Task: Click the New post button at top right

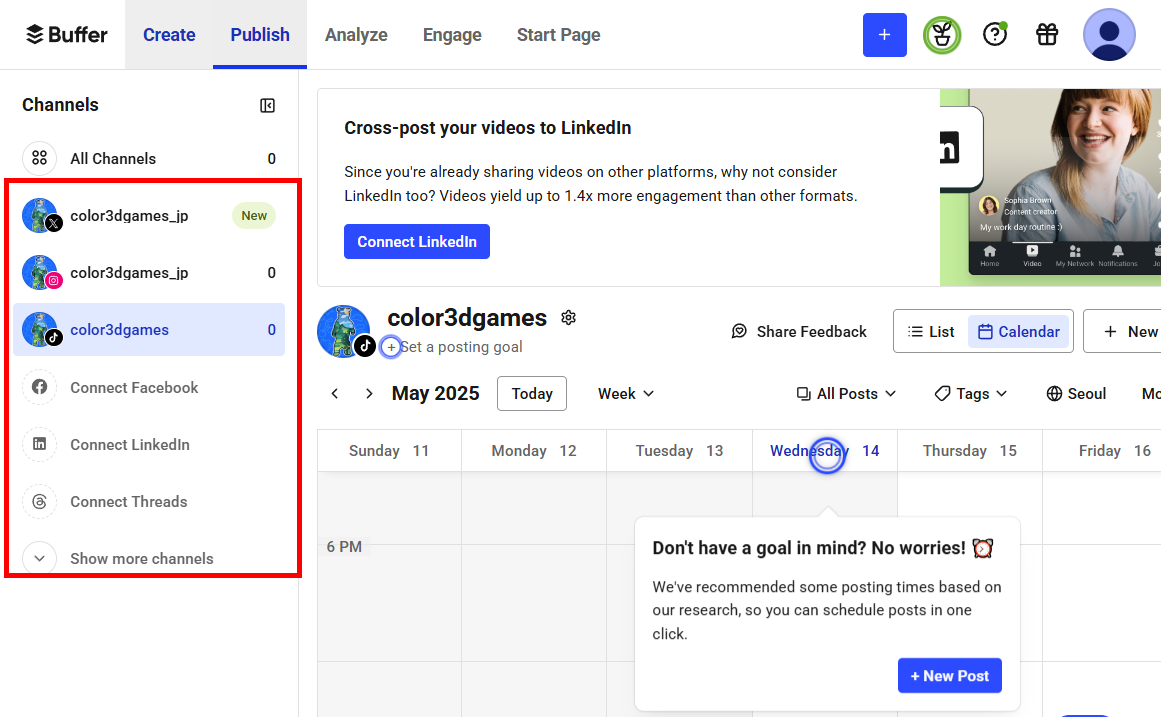Action: coord(1124,332)
